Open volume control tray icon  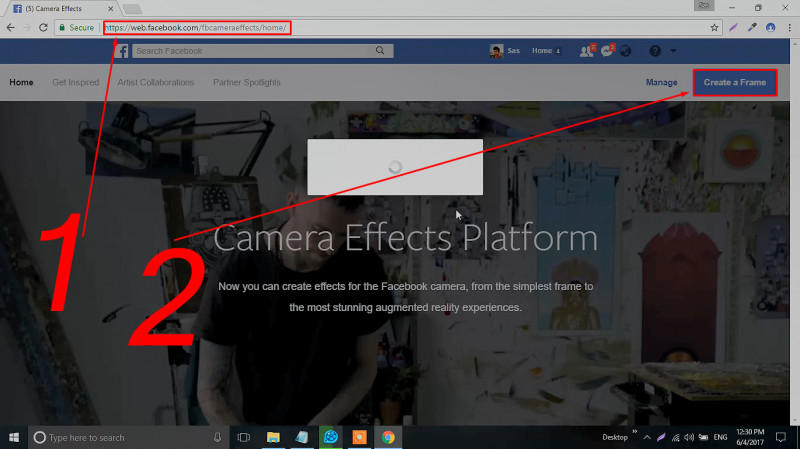[689, 437]
